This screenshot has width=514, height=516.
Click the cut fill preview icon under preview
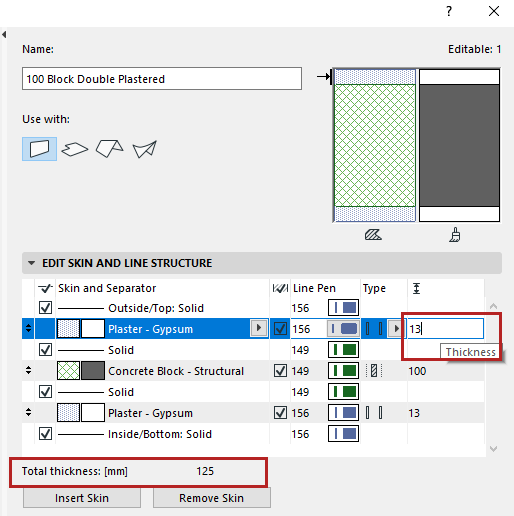point(373,235)
